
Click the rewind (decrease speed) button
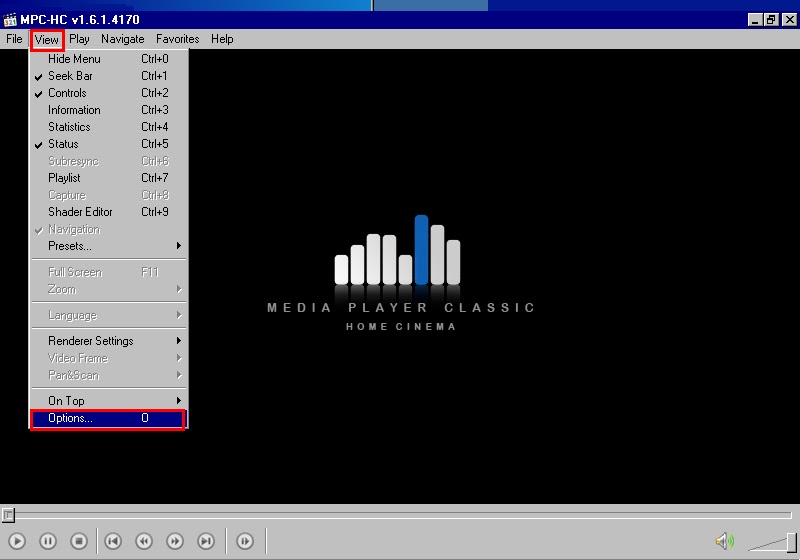tap(144, 541)
